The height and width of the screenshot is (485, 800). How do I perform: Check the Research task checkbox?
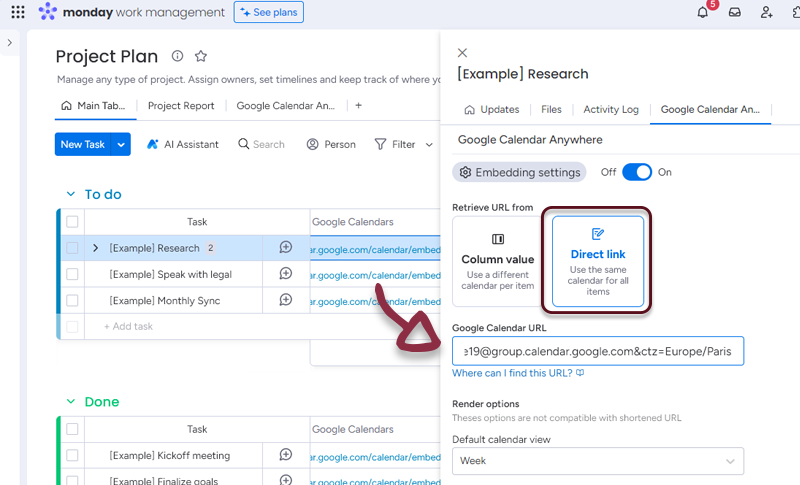(x=72, y=248)
